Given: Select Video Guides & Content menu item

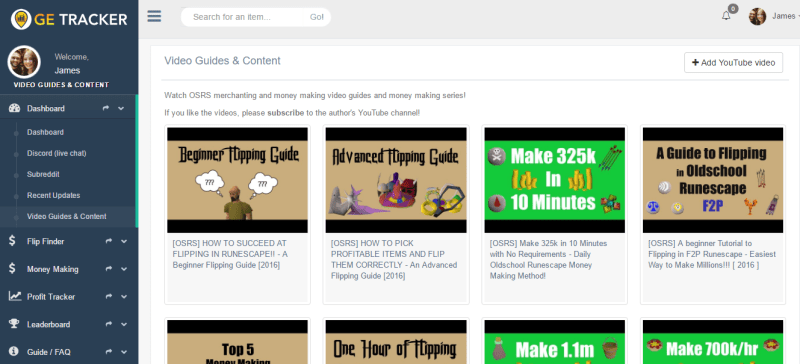Looking at the screenshot, I should [x=67, y=216].
